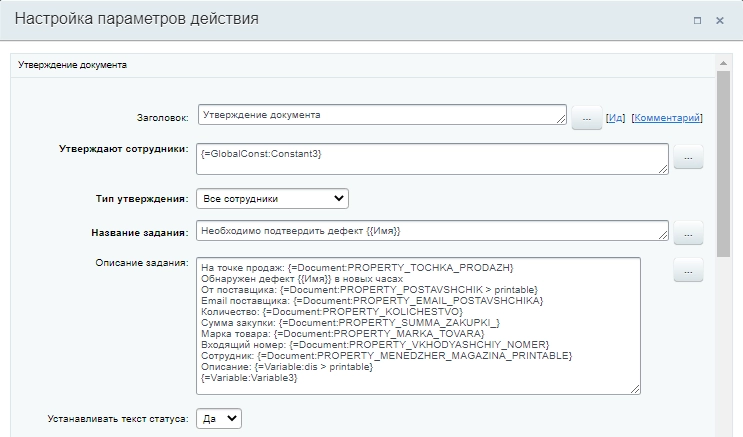Close the action settings dialog
The image size is (743, 437).
[x=719, y=20]
